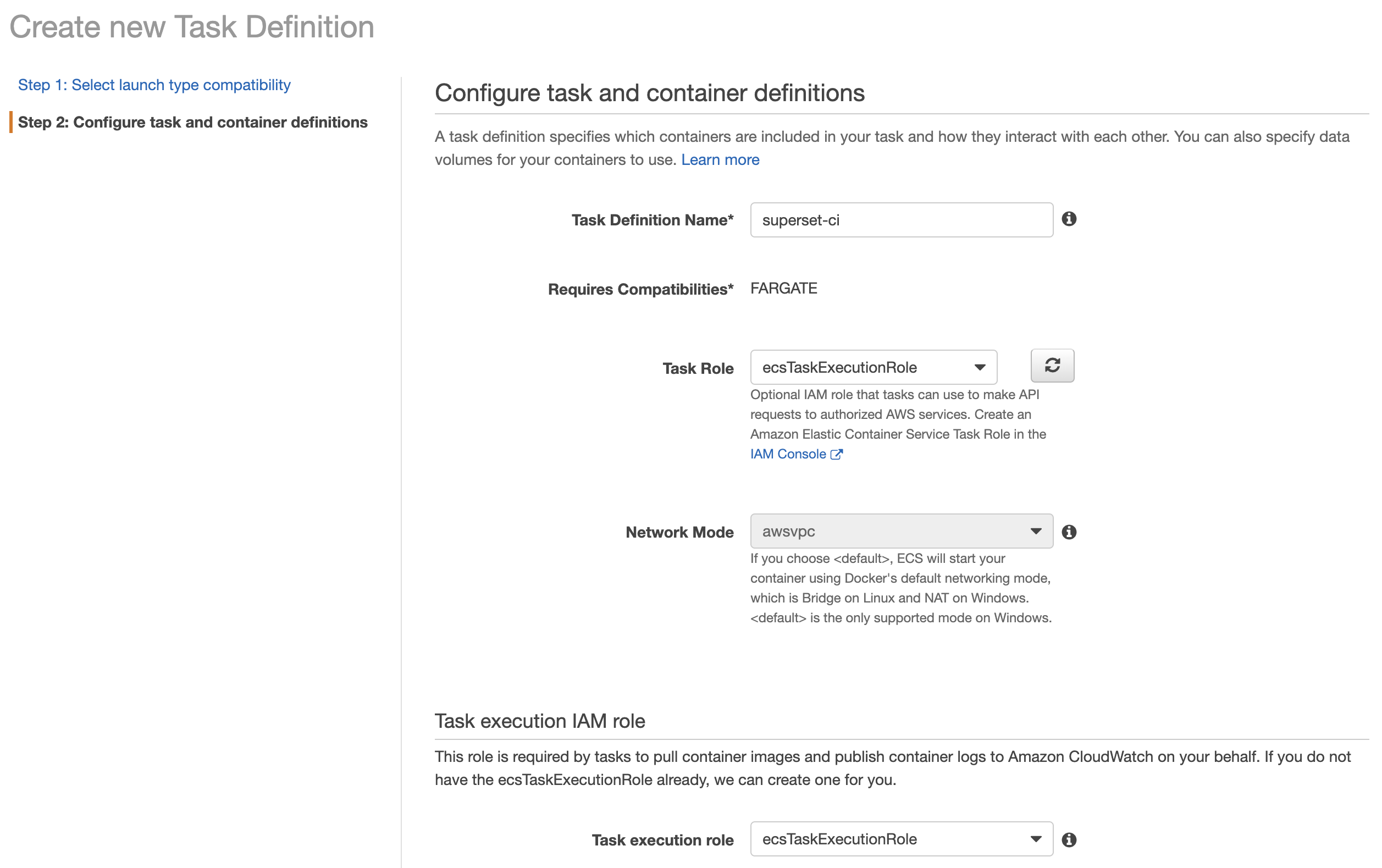Click info icon beside Task Definition Name
The height and width of the screenshot is (868, 1382).
pos(1070,219)
